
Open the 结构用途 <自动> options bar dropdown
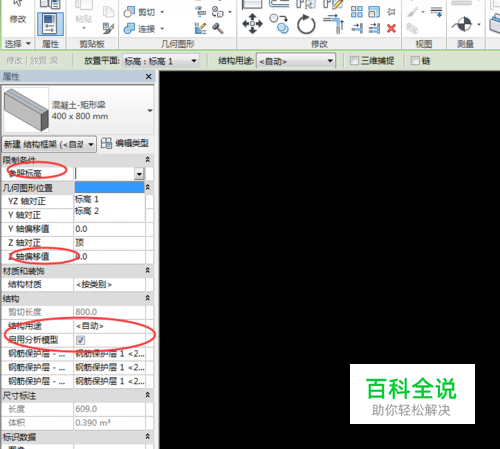click(296, 61)
